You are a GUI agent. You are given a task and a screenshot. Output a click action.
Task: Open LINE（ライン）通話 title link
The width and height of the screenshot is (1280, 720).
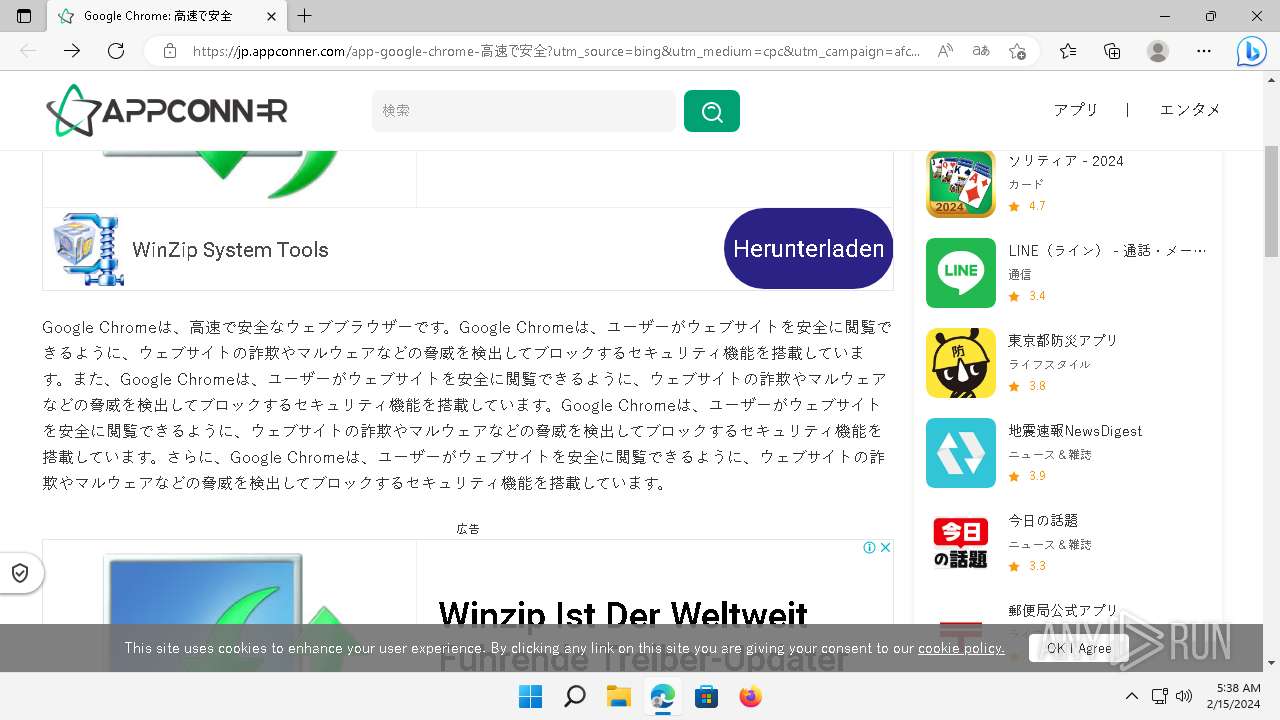click(x=1108, y=251)
